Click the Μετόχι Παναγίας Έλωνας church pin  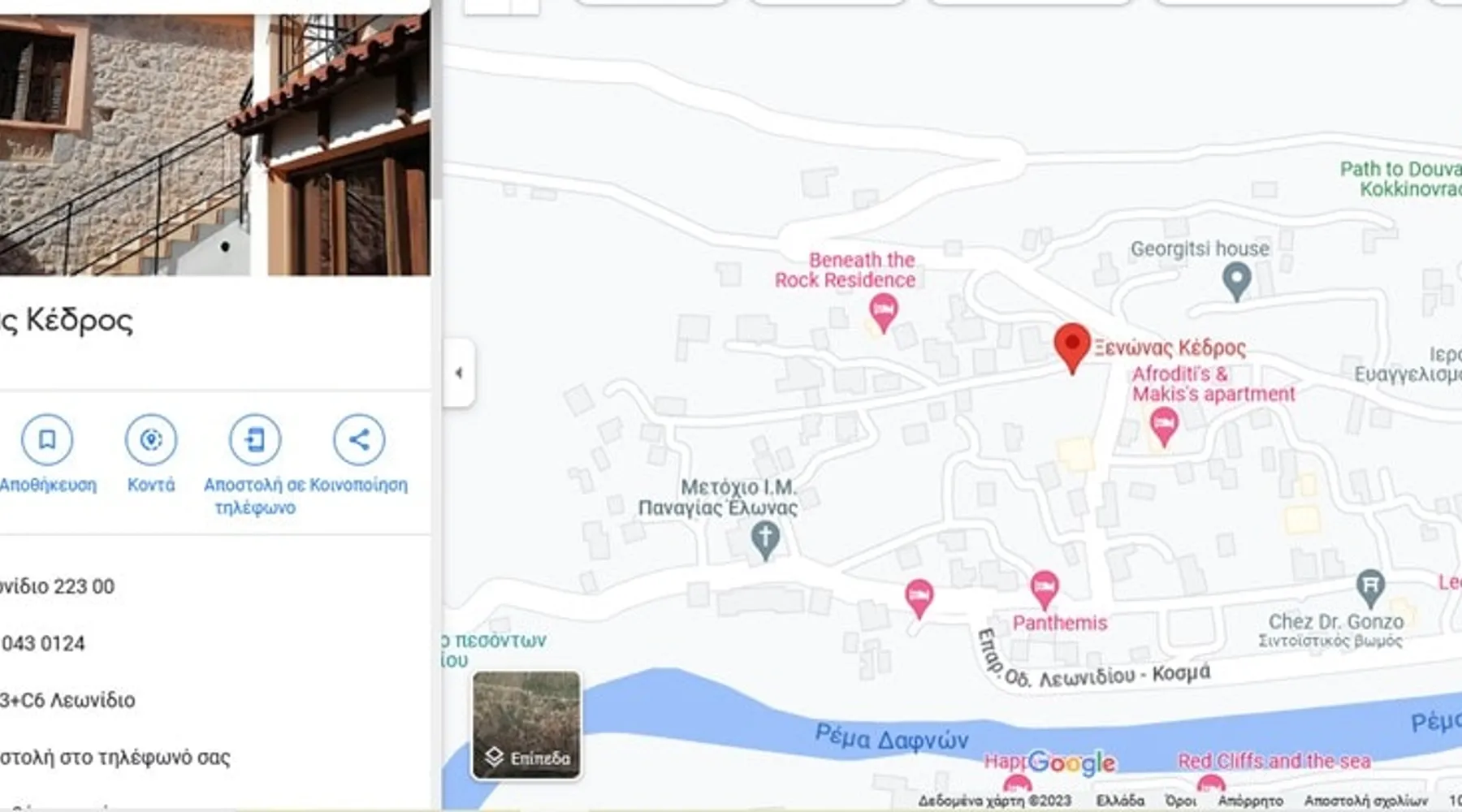[x=765, y=538]
